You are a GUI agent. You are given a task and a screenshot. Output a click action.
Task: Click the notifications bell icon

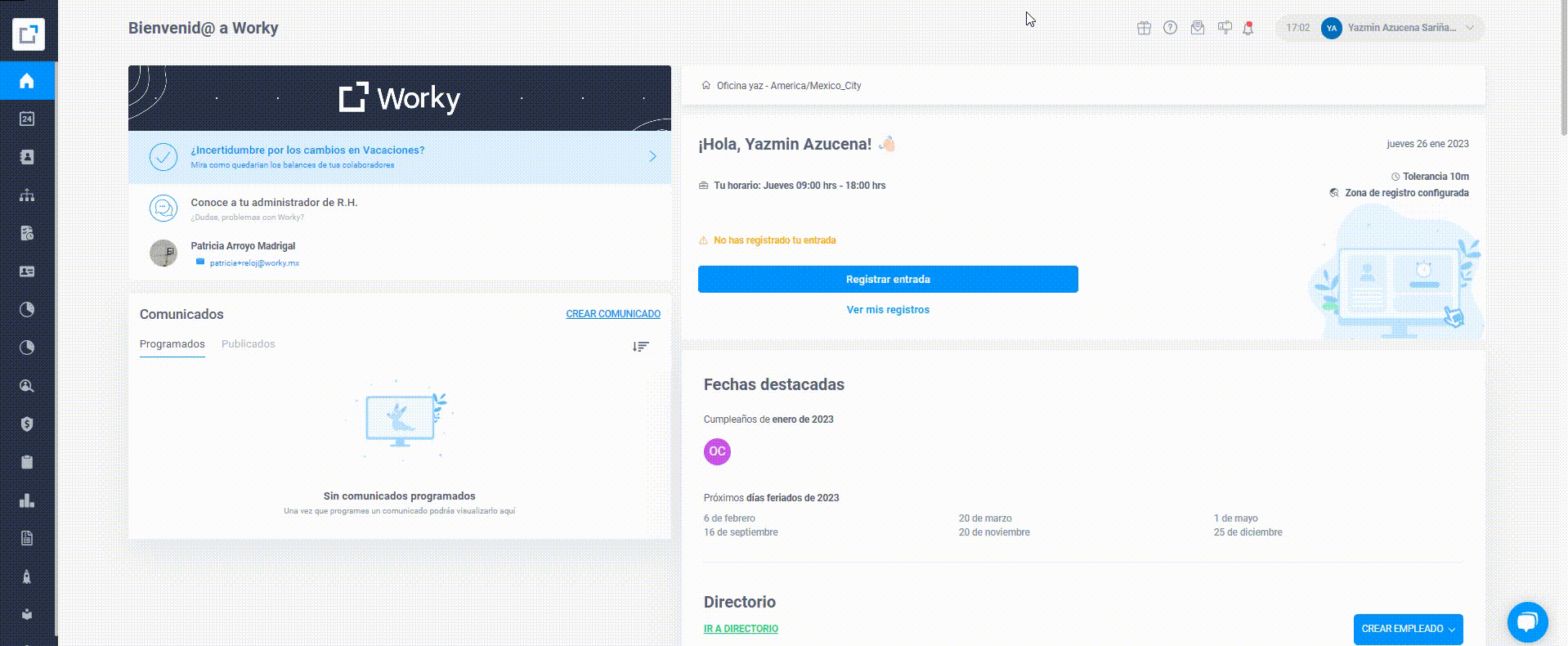point(1248,28)
